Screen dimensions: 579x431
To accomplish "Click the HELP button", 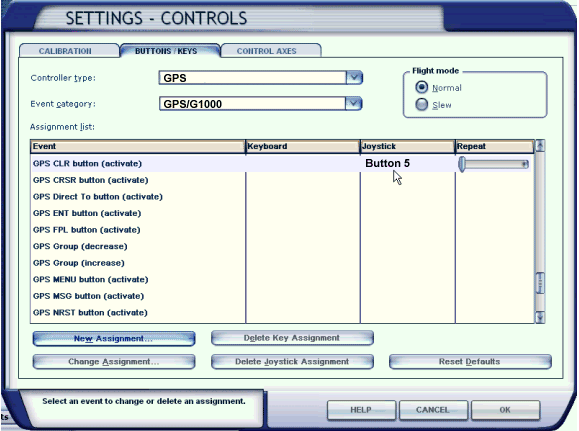I will click(x=361, y=410).
